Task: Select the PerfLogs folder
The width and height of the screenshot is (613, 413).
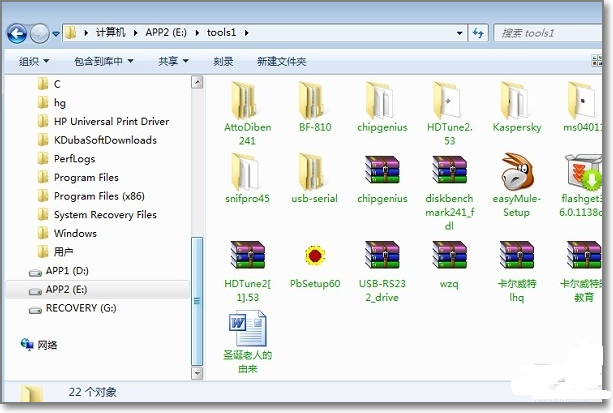Action: pyautogui.click(x=66, y=158)
